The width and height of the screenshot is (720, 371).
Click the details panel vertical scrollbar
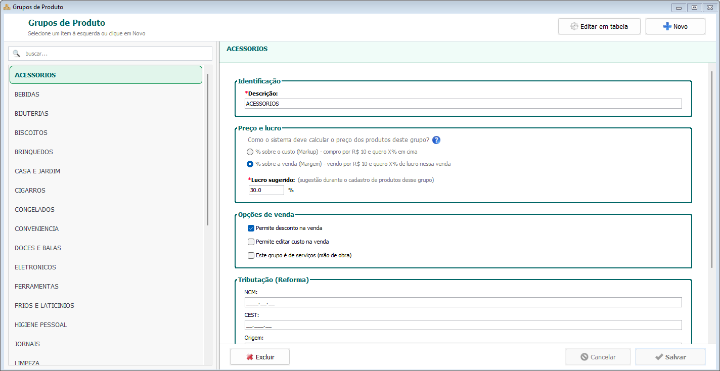pyautogui.click(x=711, y=170)
